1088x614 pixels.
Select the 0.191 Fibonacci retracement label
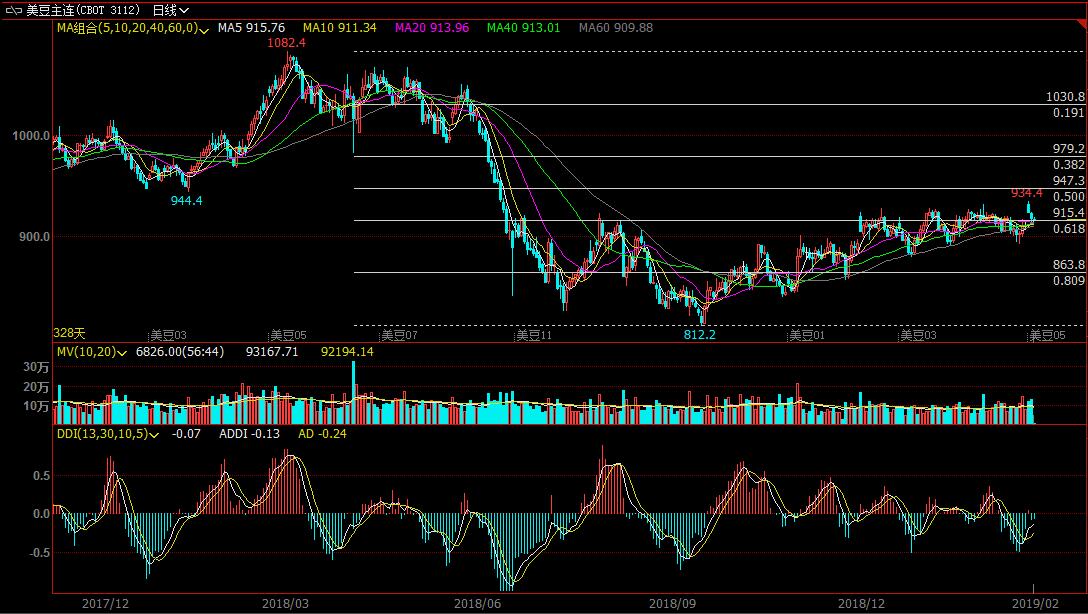coord(1069,113)
